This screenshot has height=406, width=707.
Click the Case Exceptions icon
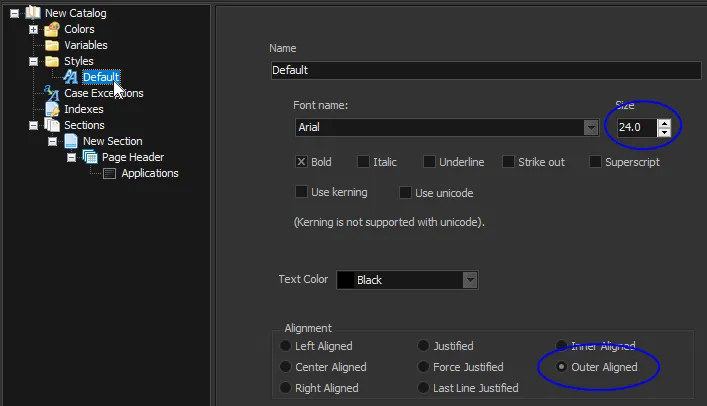52,93
